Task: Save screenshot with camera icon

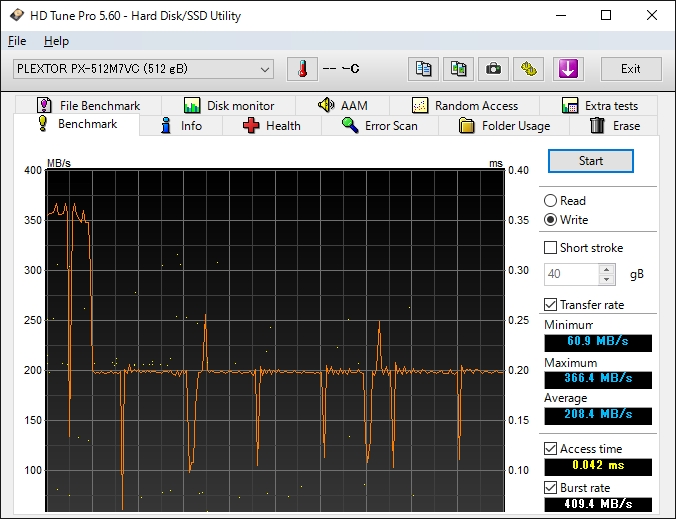Action: (492, 69)
